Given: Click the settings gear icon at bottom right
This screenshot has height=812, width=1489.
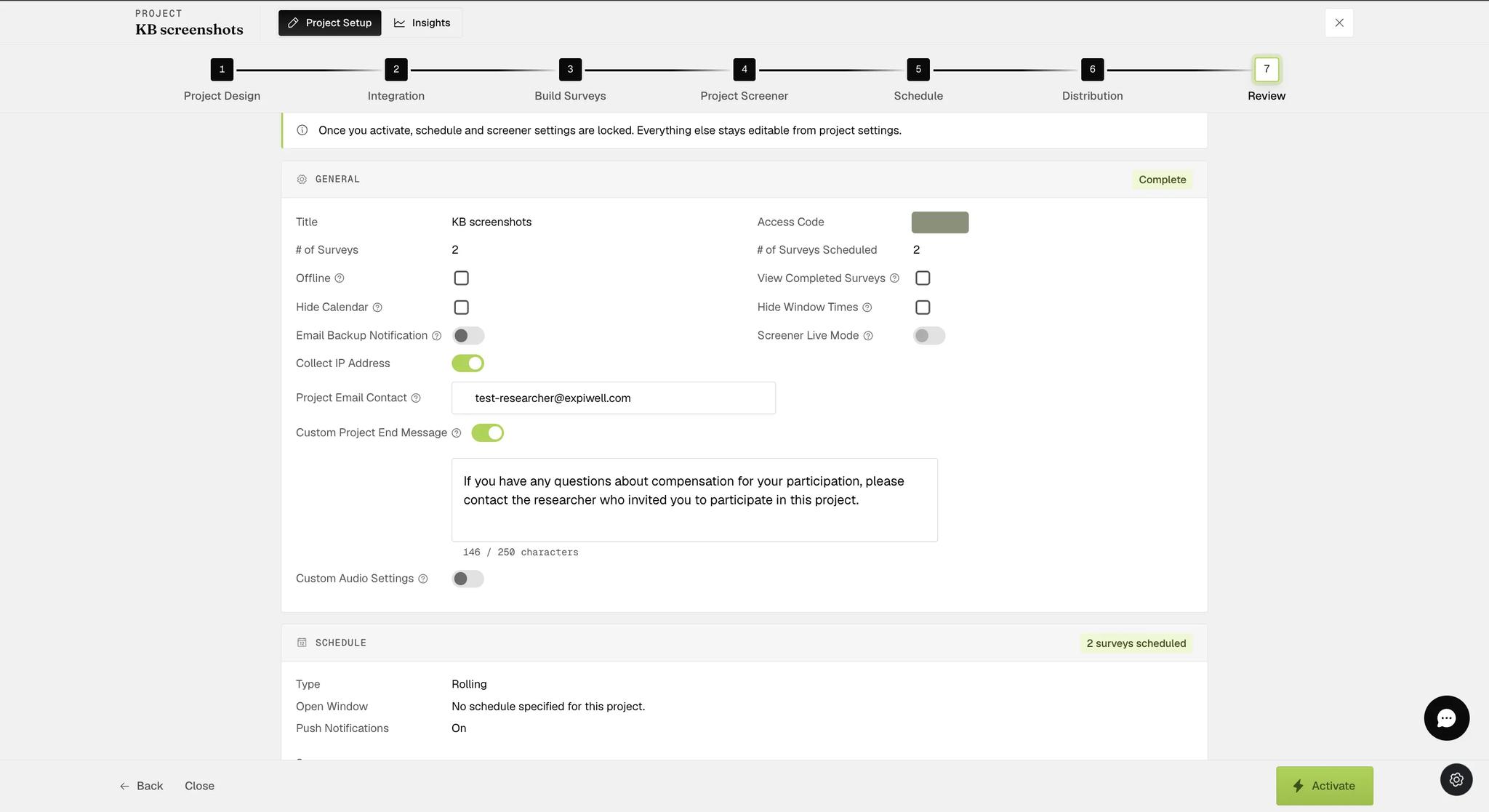Looking at the screenshot, I should 1456,779.
